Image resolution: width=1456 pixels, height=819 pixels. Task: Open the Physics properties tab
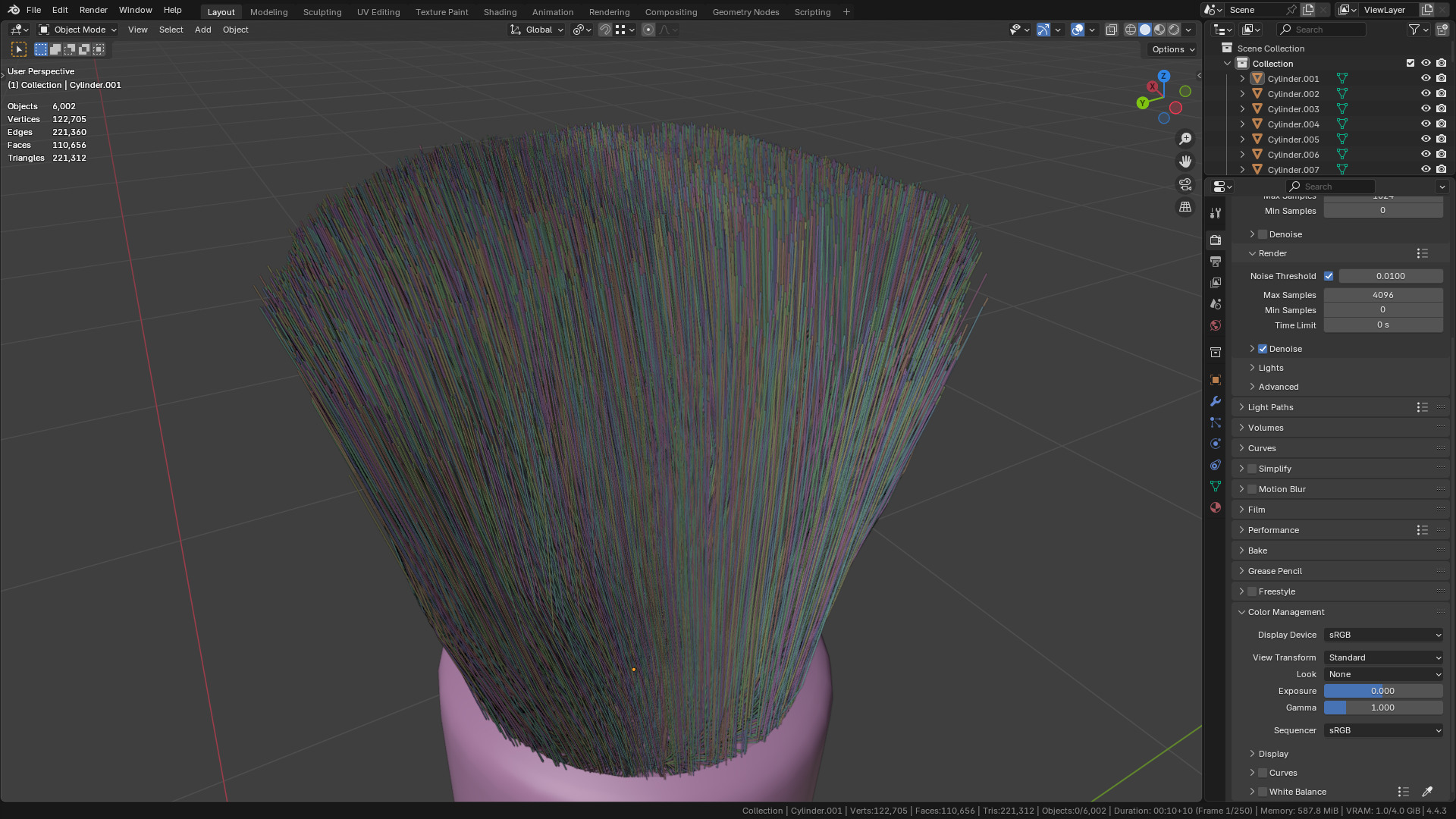tap(1216, 444)
